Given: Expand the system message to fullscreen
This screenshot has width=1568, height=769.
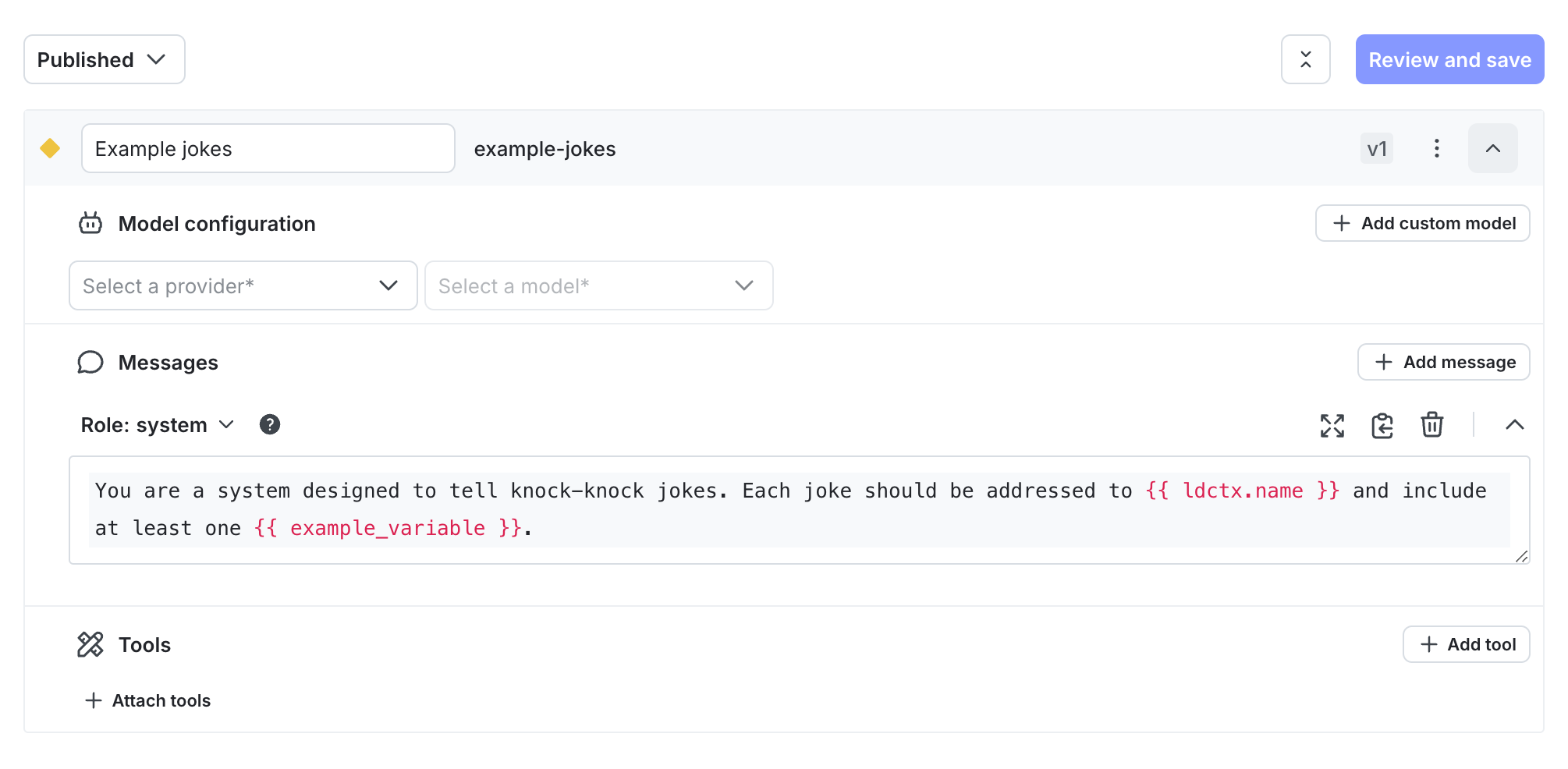Looking at the screenshot, I should tap(1332, 425).
